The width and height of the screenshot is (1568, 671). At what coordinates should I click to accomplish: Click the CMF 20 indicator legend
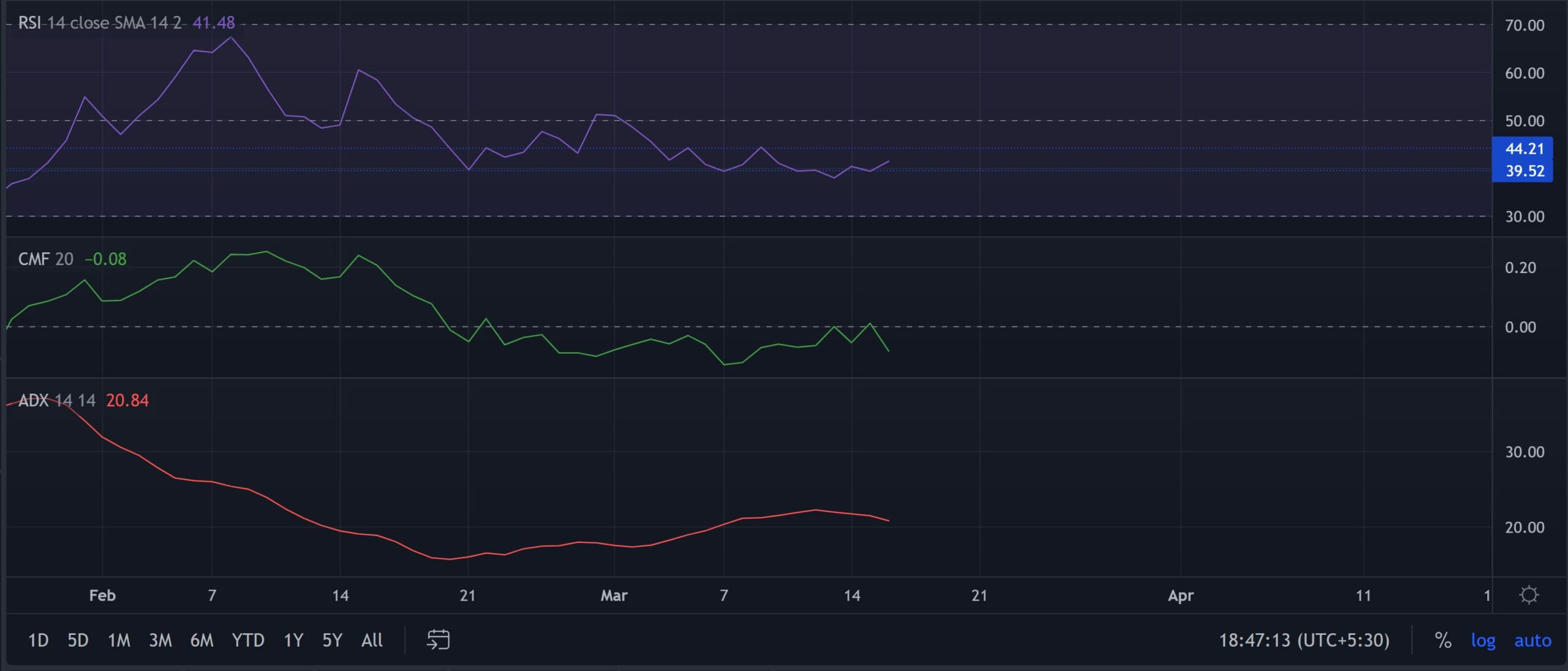point(46,259)
